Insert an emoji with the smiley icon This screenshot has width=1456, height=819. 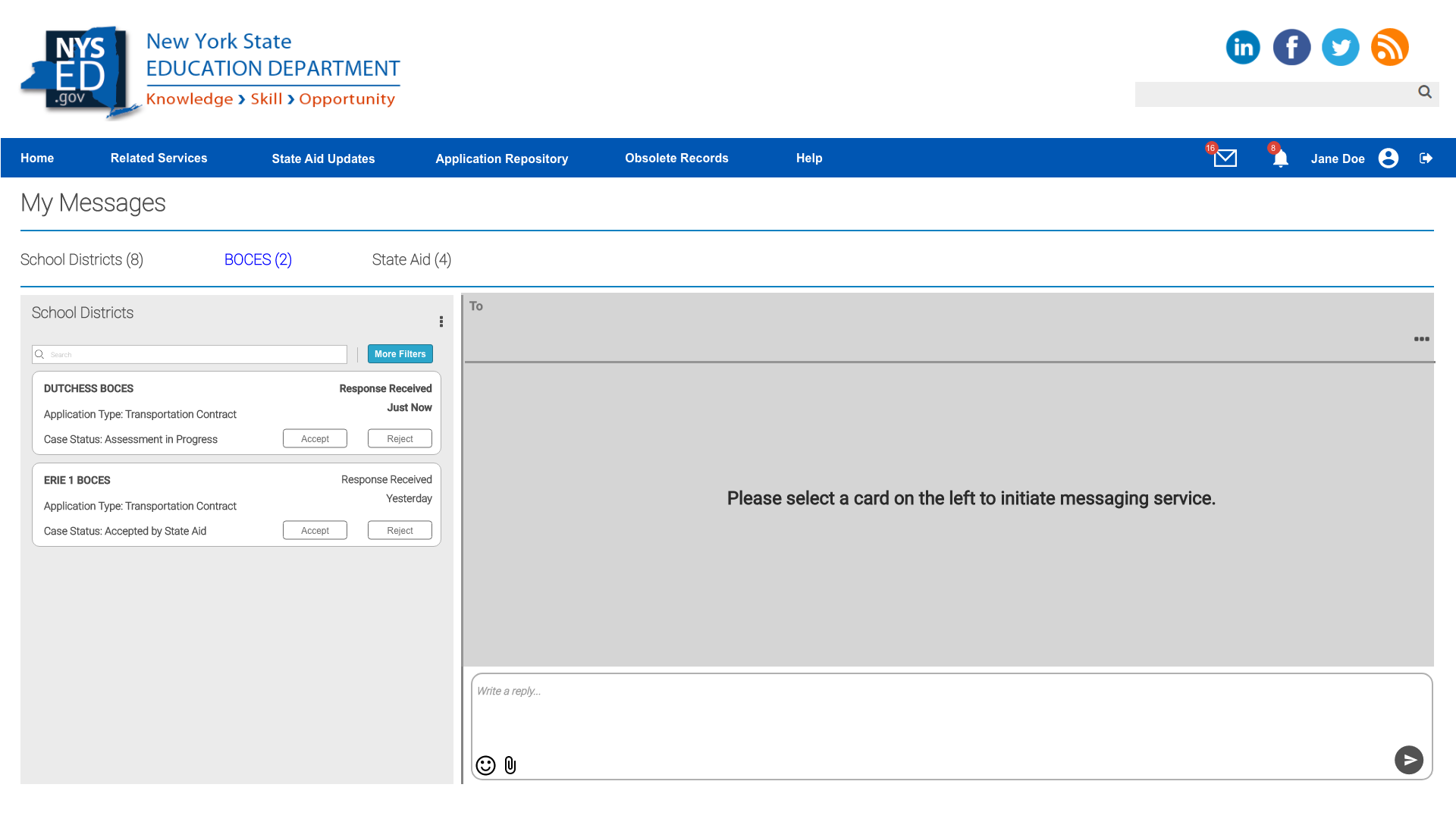tap(485, 765)
